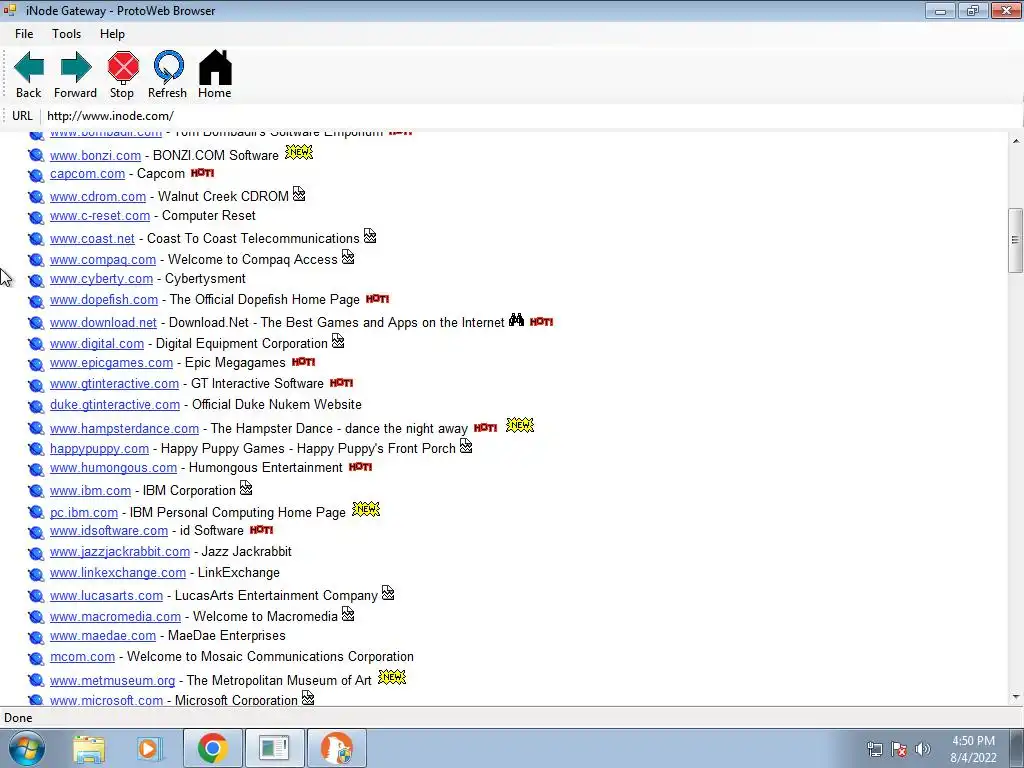Viewport: 1024px width, 768px height.
Task: Visit www.metmuseum.org link
Action: pos(112,680)
